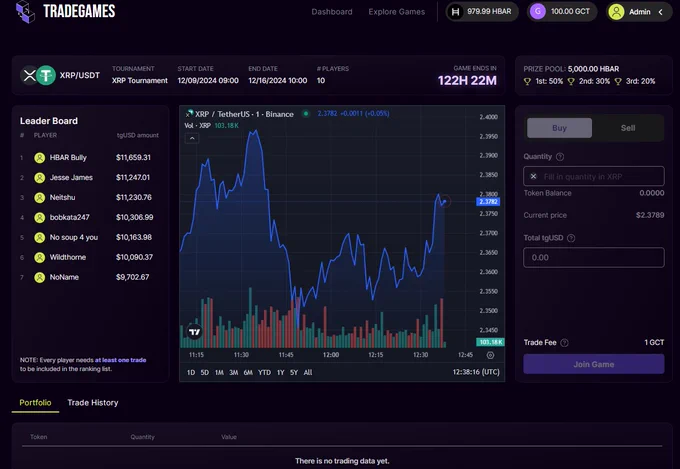Click HBAR Bully's $11,659.31 amount
The width and height of the screenshot is (680, 469).
tap(134, 157)
